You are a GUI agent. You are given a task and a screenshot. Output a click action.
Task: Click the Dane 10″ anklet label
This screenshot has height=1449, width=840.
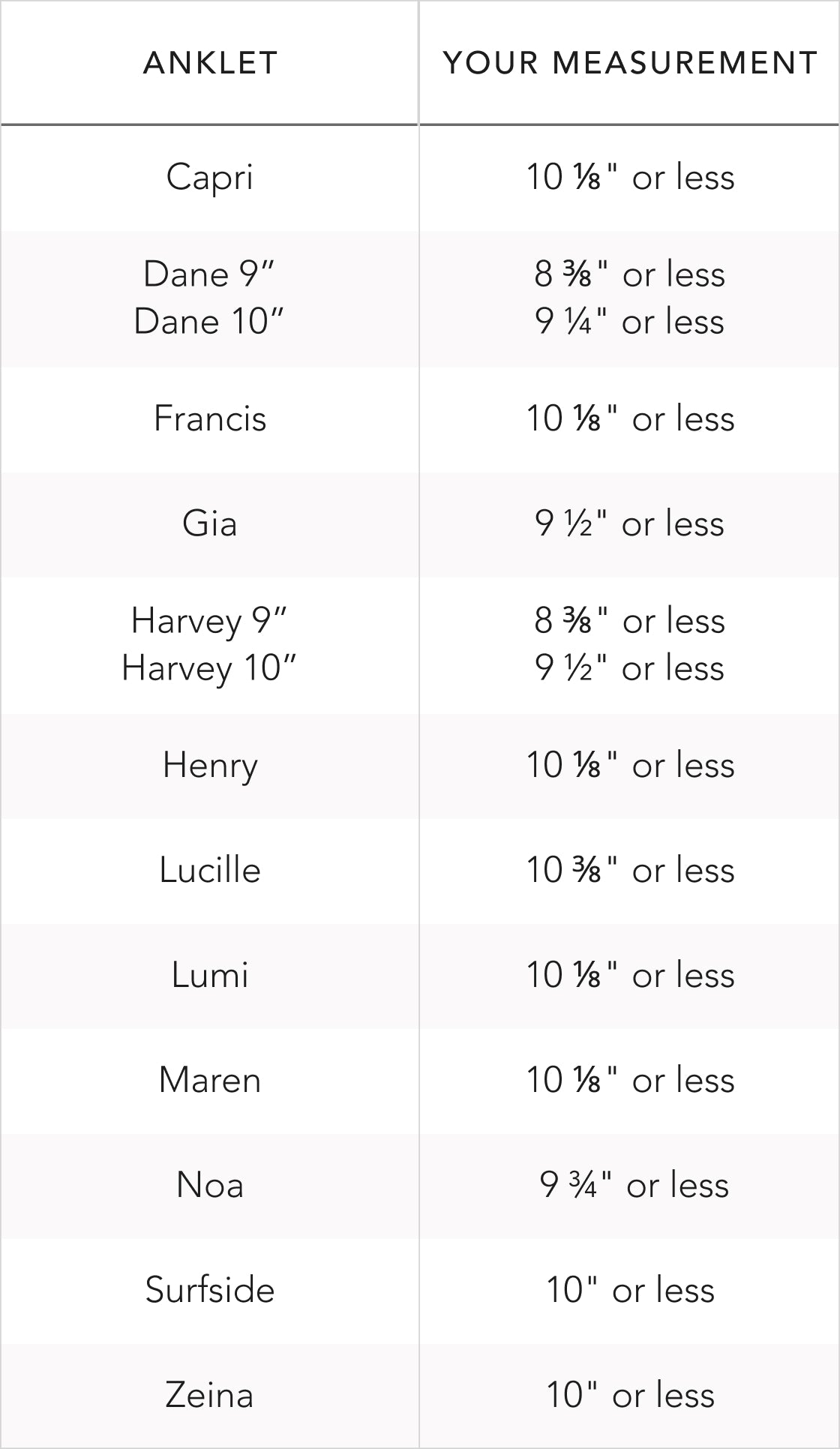click(x=210, y=322)
